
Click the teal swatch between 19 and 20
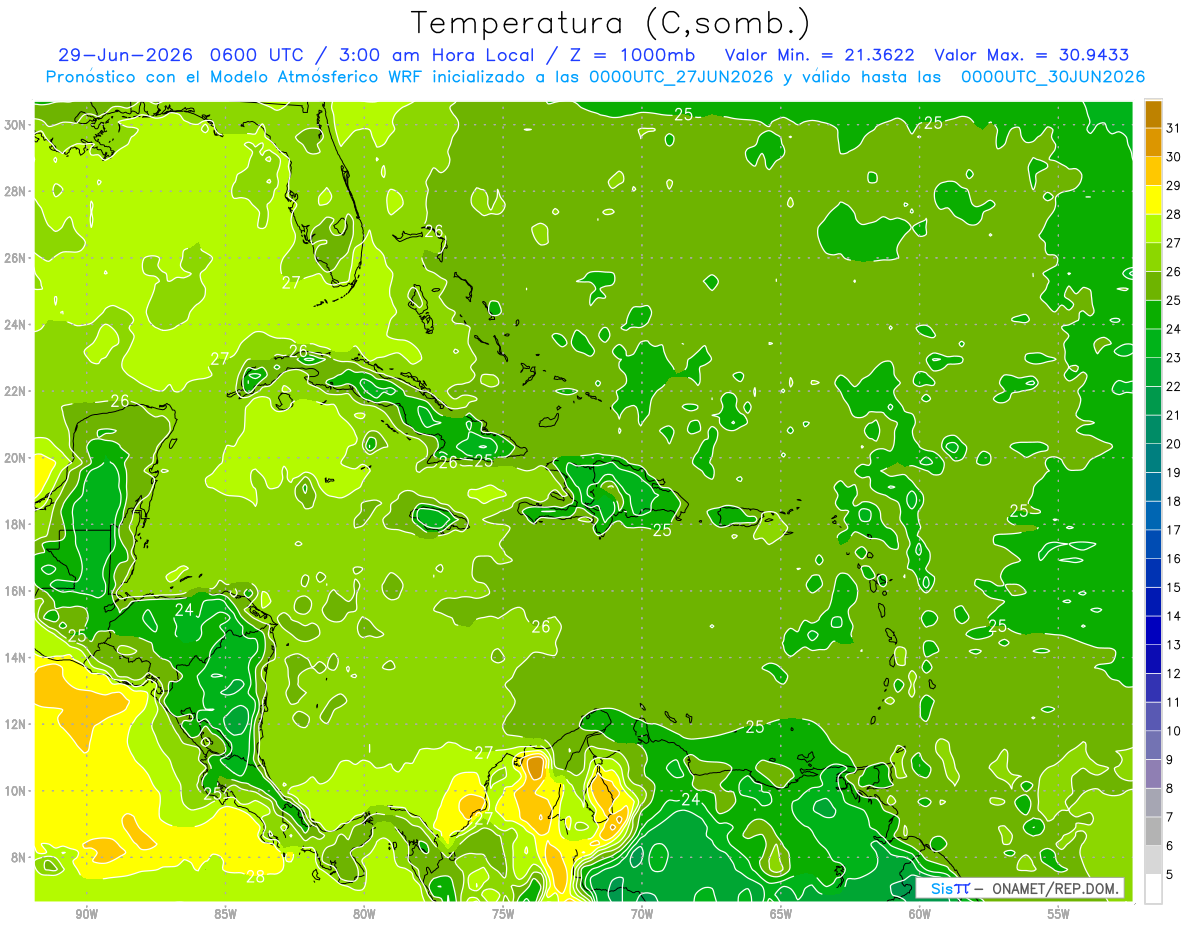click(1153, 459)
